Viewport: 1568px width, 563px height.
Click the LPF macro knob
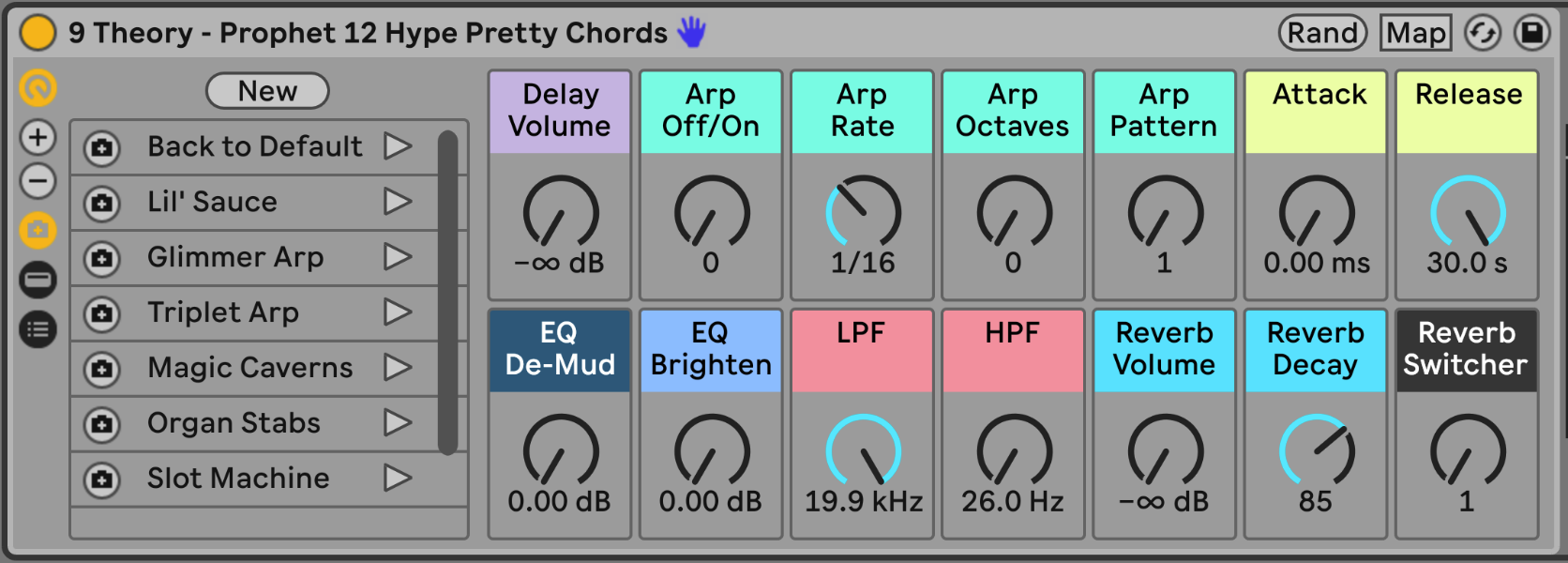863,450
